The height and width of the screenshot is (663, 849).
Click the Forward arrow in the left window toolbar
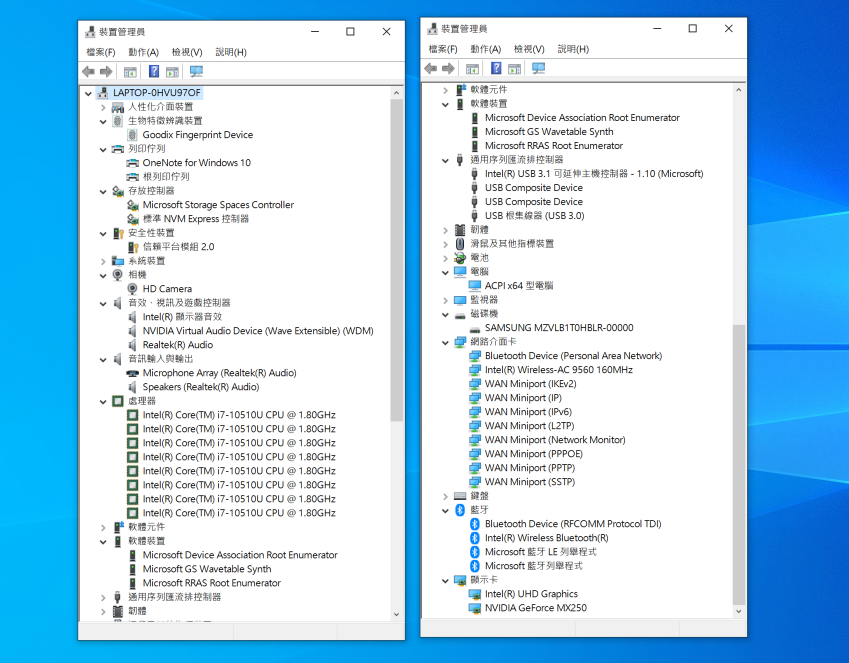point(106,72)
